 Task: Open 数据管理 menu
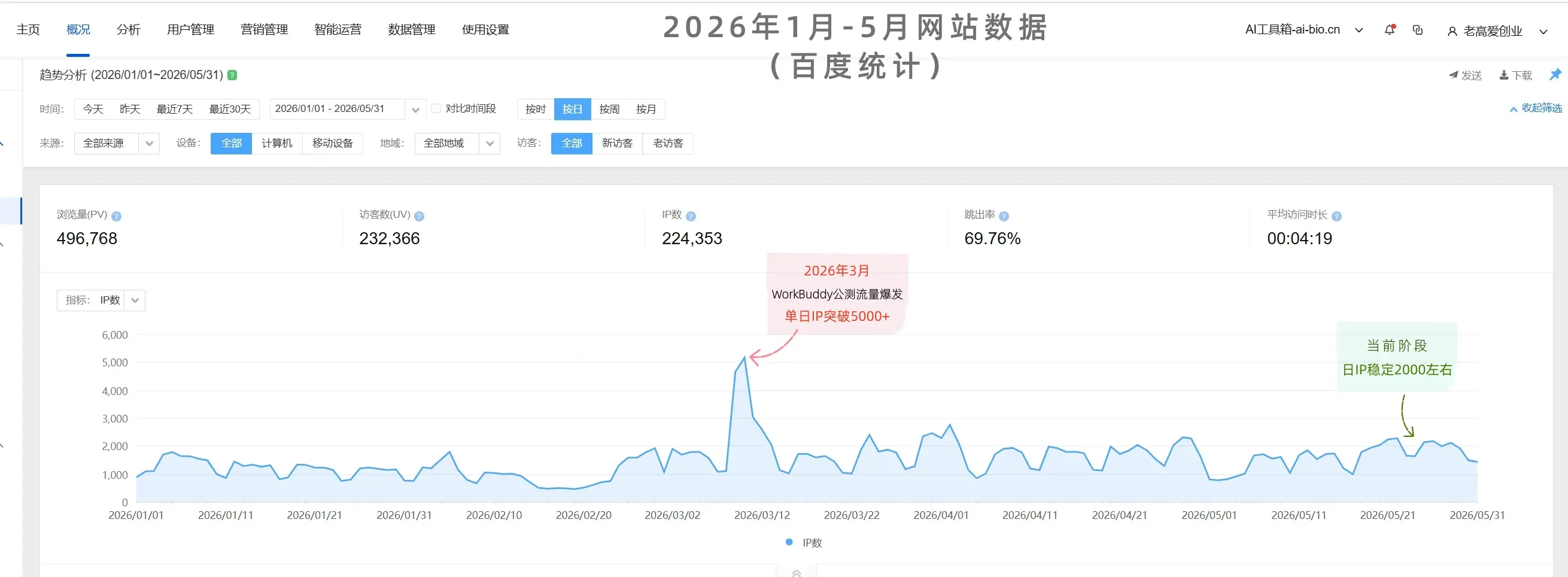412,29
